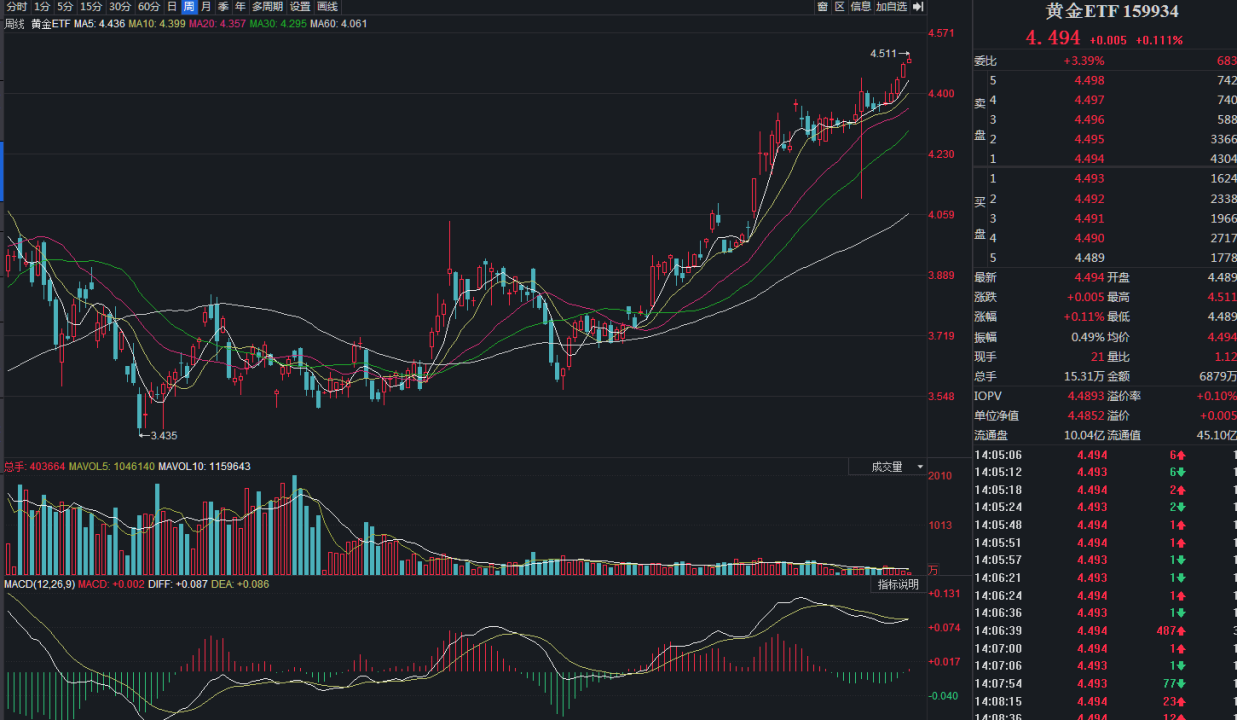Screen dimensions: 1237x720
Task: Open the 指标说明 indicator explanation
Action: click(897, 584)
